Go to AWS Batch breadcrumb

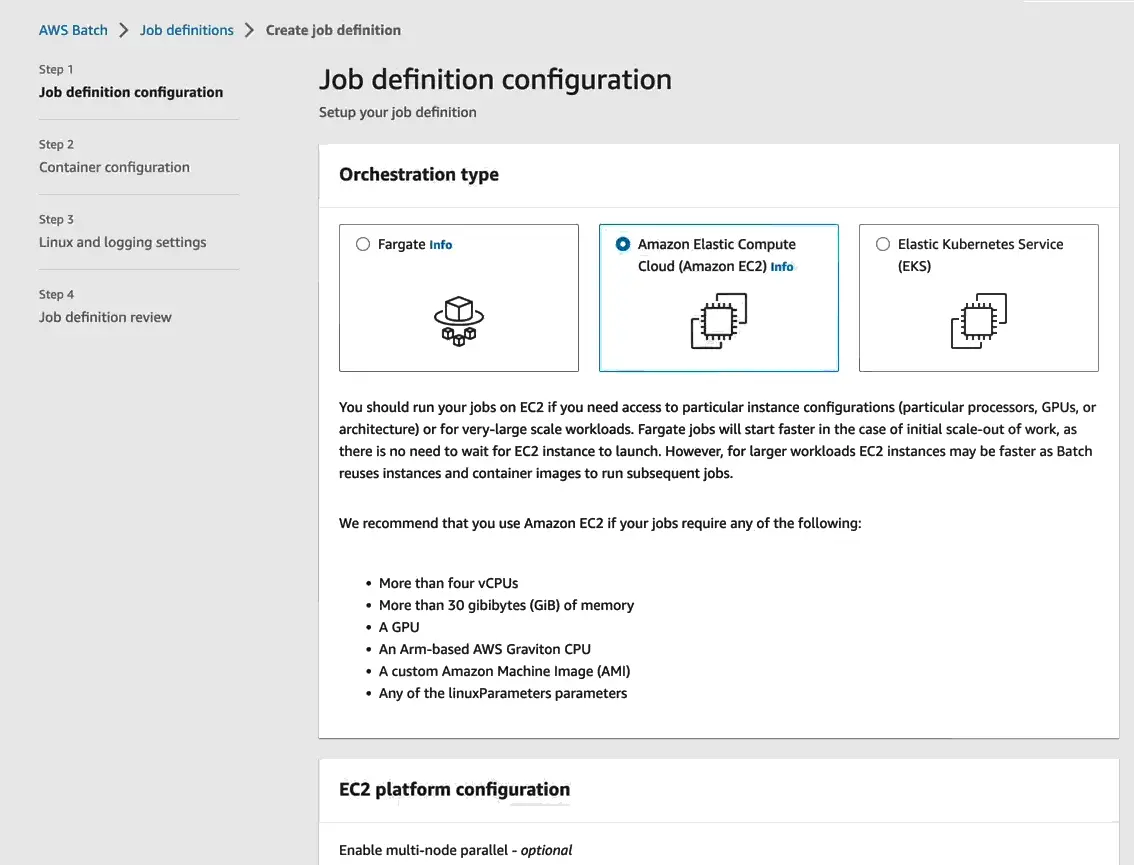point(73,30)
